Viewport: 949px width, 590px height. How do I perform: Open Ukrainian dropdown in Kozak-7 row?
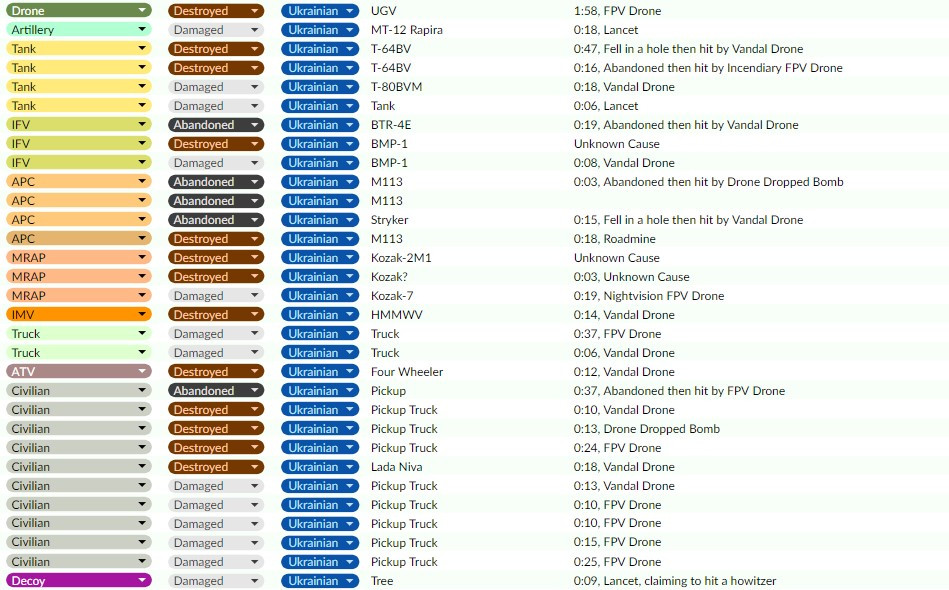coord(320,295)
